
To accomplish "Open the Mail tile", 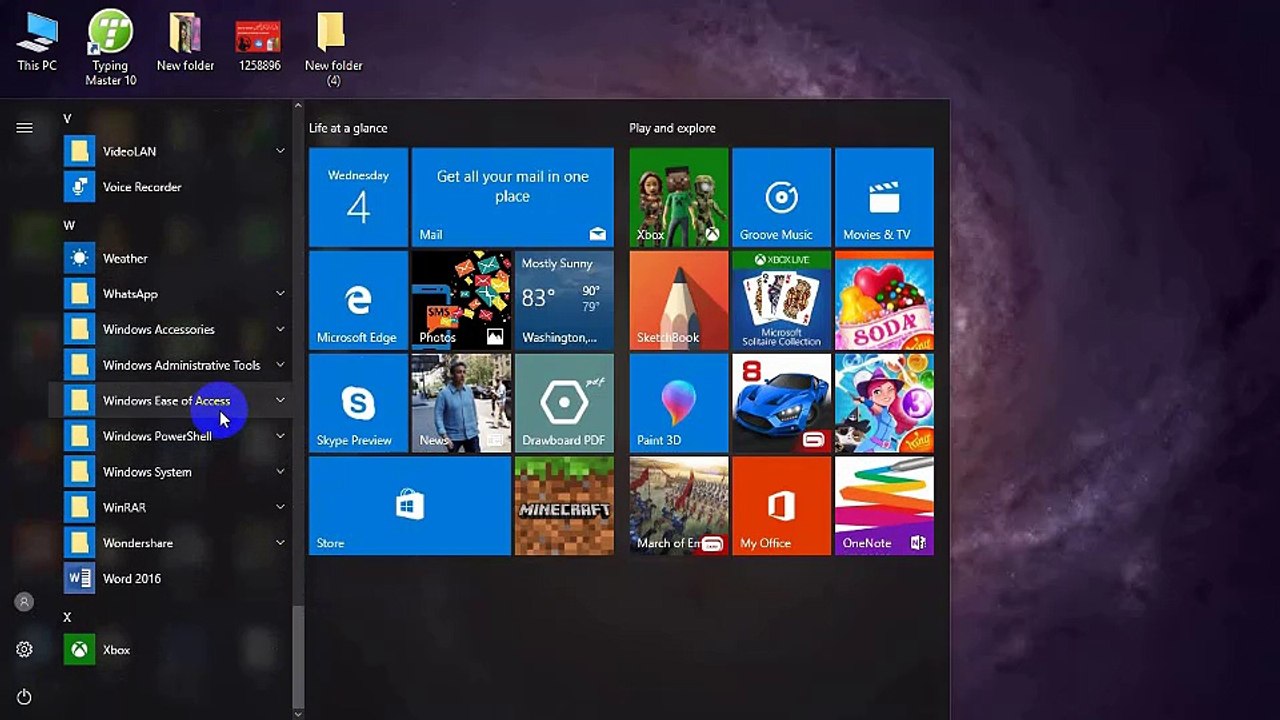I will 512,197.
